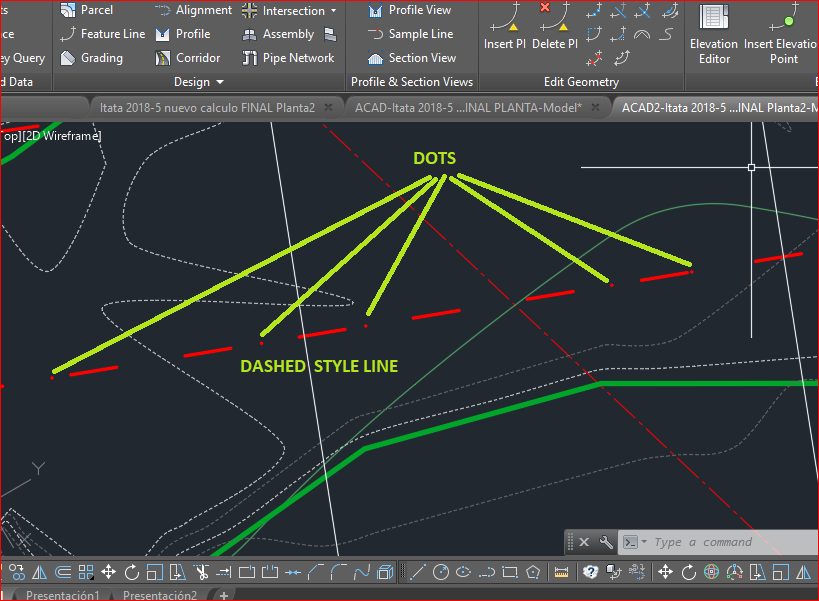The width and height of the screenshot is (819, 601).
Task: Activate the Pan tool near bottom right
Action: coord(668,571)
